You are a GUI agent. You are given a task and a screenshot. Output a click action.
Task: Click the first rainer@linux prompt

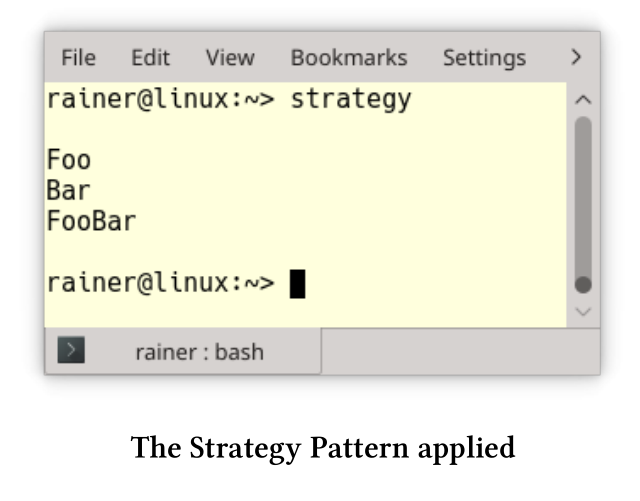pyautogui.click(x=161, y=99)
